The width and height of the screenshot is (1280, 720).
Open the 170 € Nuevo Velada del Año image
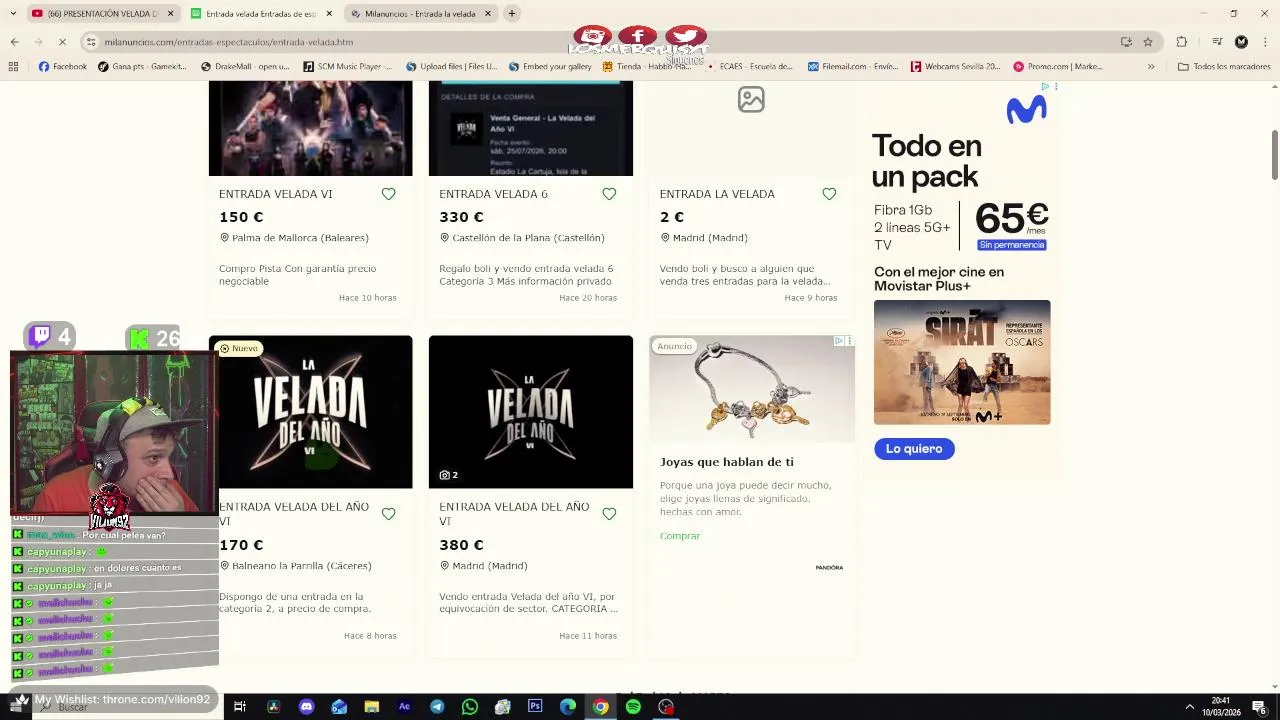(310, 412)
